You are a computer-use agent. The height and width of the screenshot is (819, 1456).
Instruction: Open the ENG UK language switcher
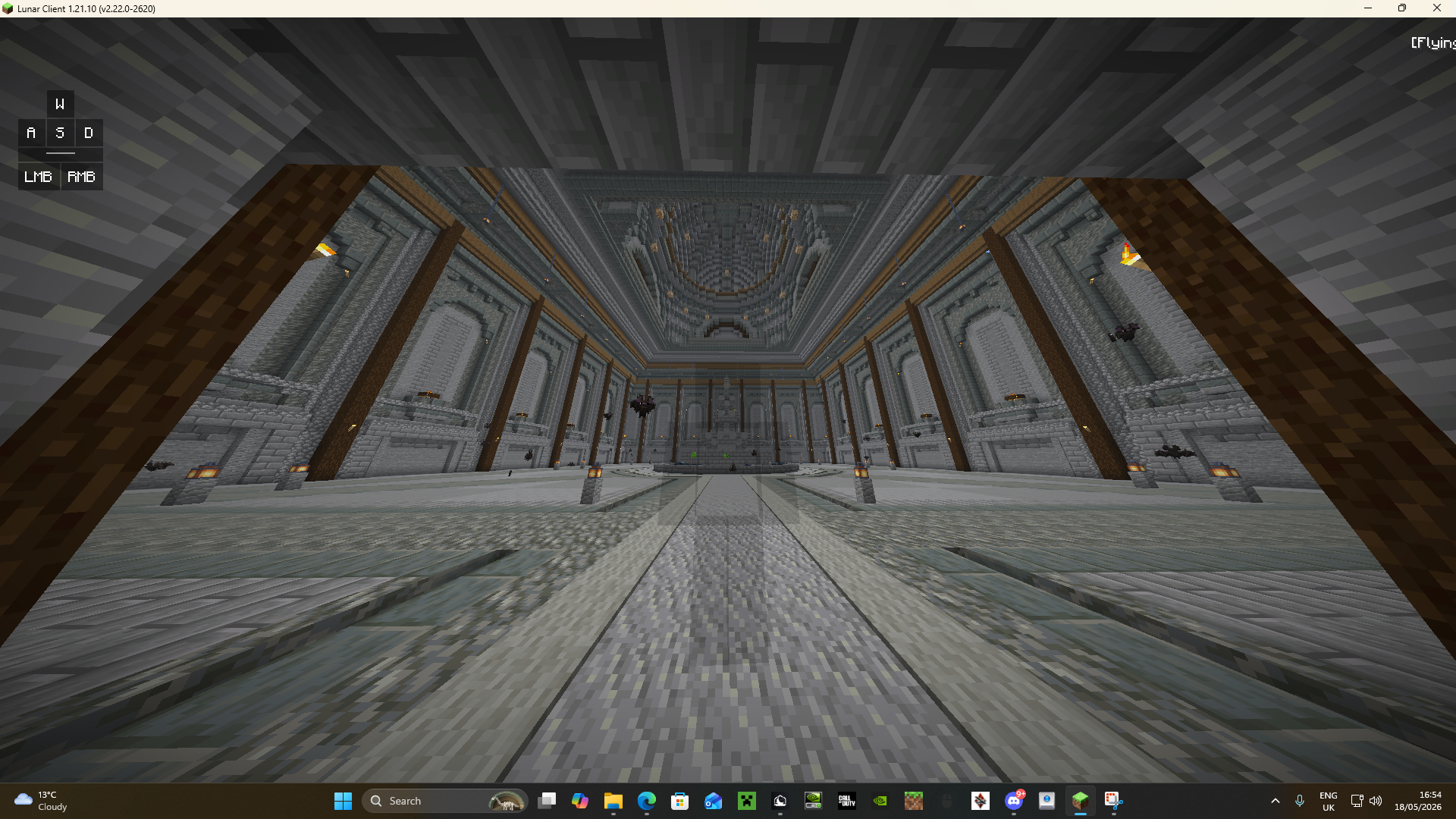[x=1329, y=801]
